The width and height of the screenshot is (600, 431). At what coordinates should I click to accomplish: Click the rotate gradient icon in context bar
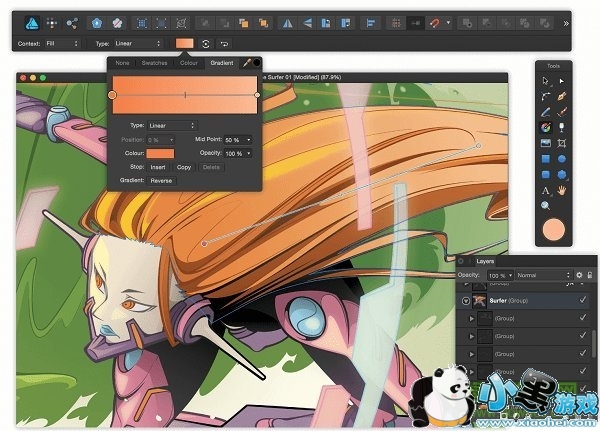click(205, 44)
